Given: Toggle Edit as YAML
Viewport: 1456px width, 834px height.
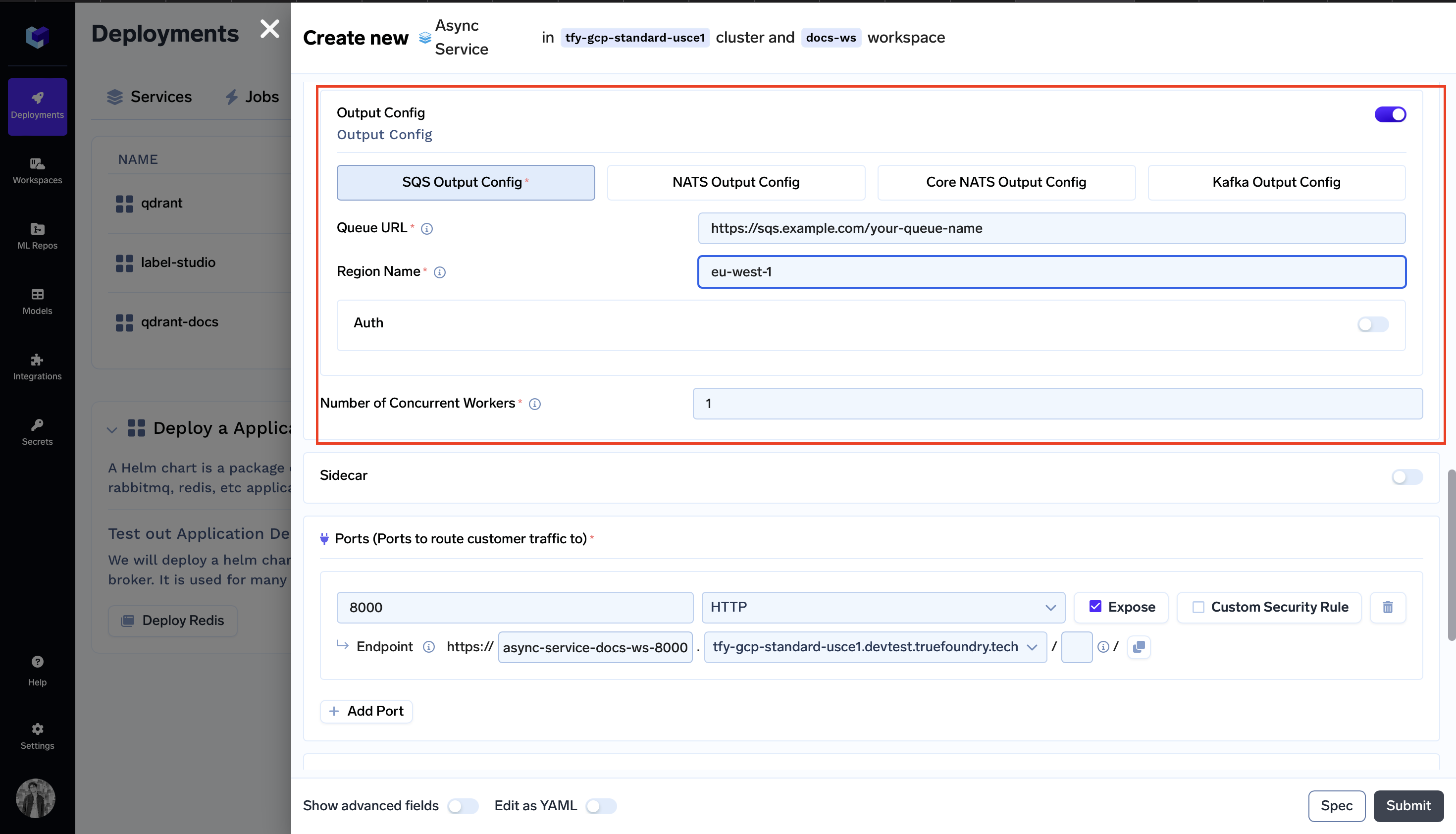Looking at the screenshot, I should pos(601,806).
